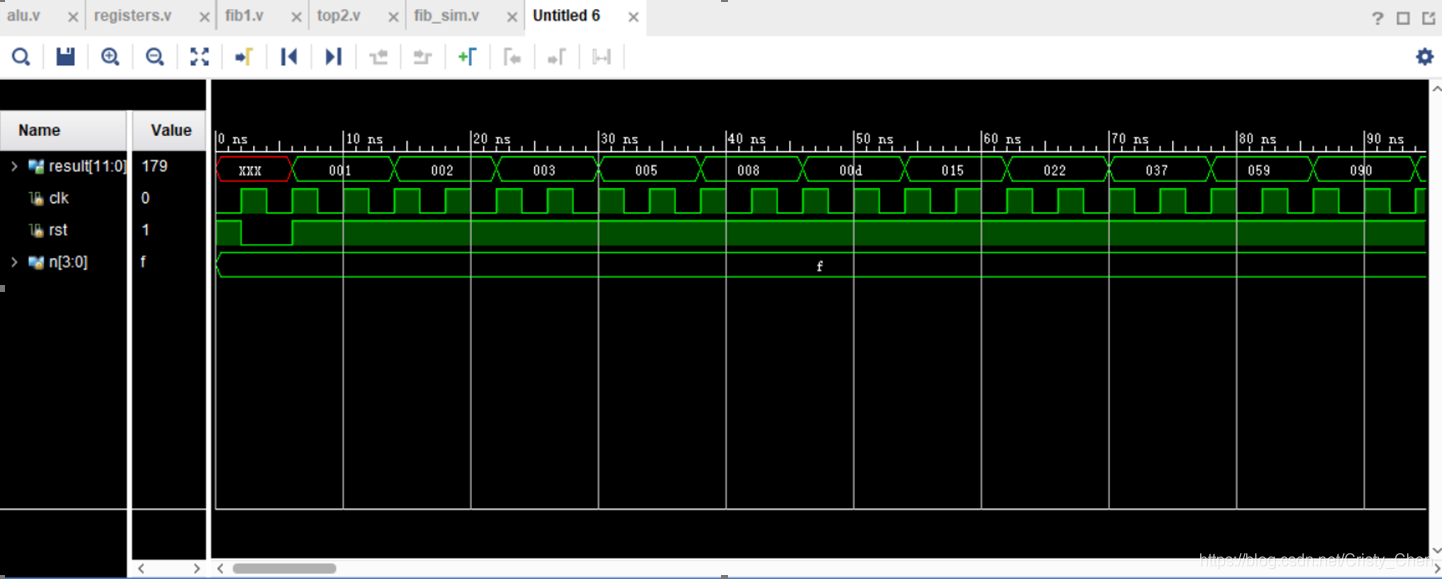Expand the n[3:0] bus
Image resolution: width=1442 pixels, height=579 pixels.
(14, 262)
